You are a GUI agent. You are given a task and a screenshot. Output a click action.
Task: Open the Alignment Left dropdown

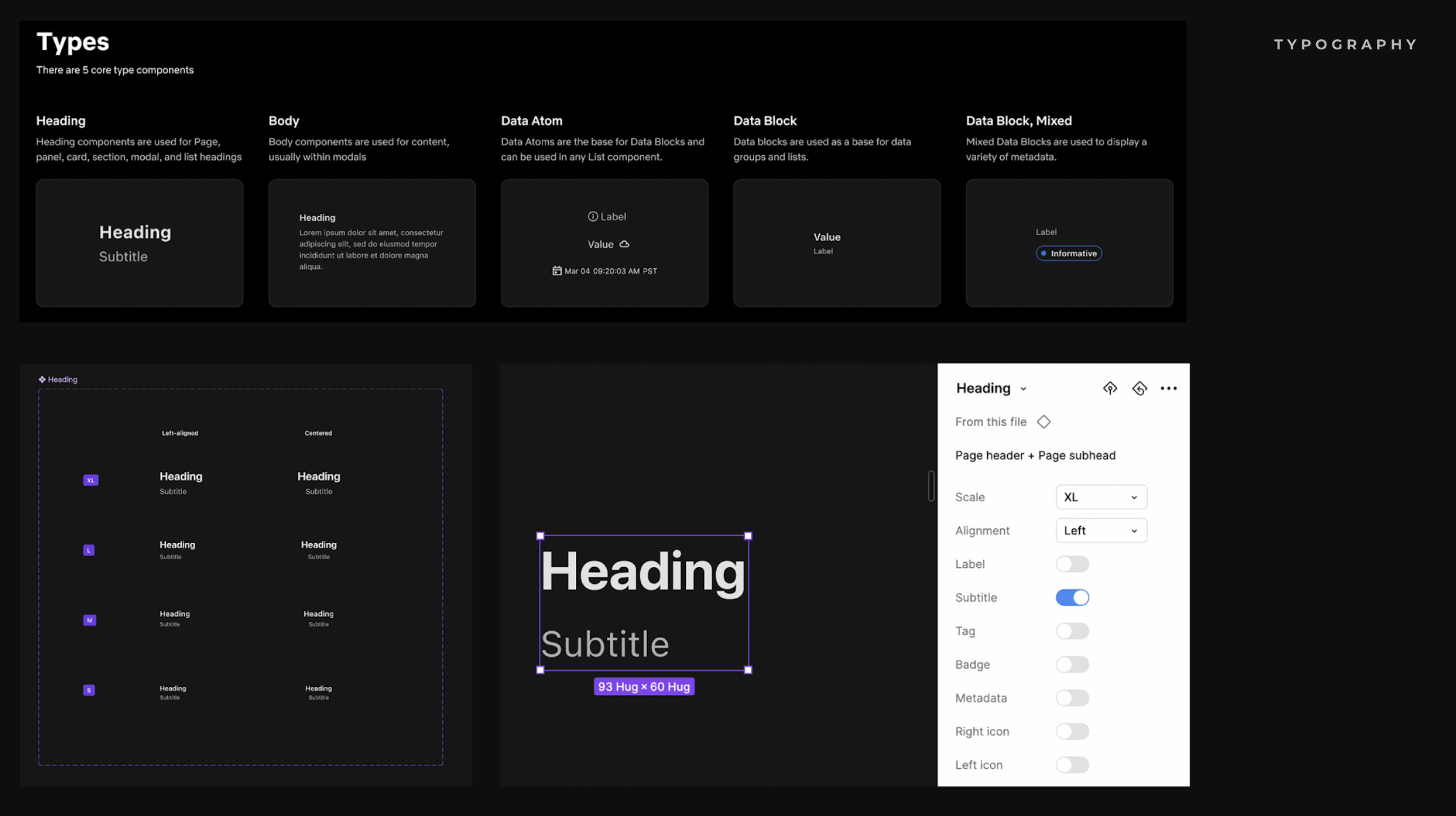(1100, 530)
